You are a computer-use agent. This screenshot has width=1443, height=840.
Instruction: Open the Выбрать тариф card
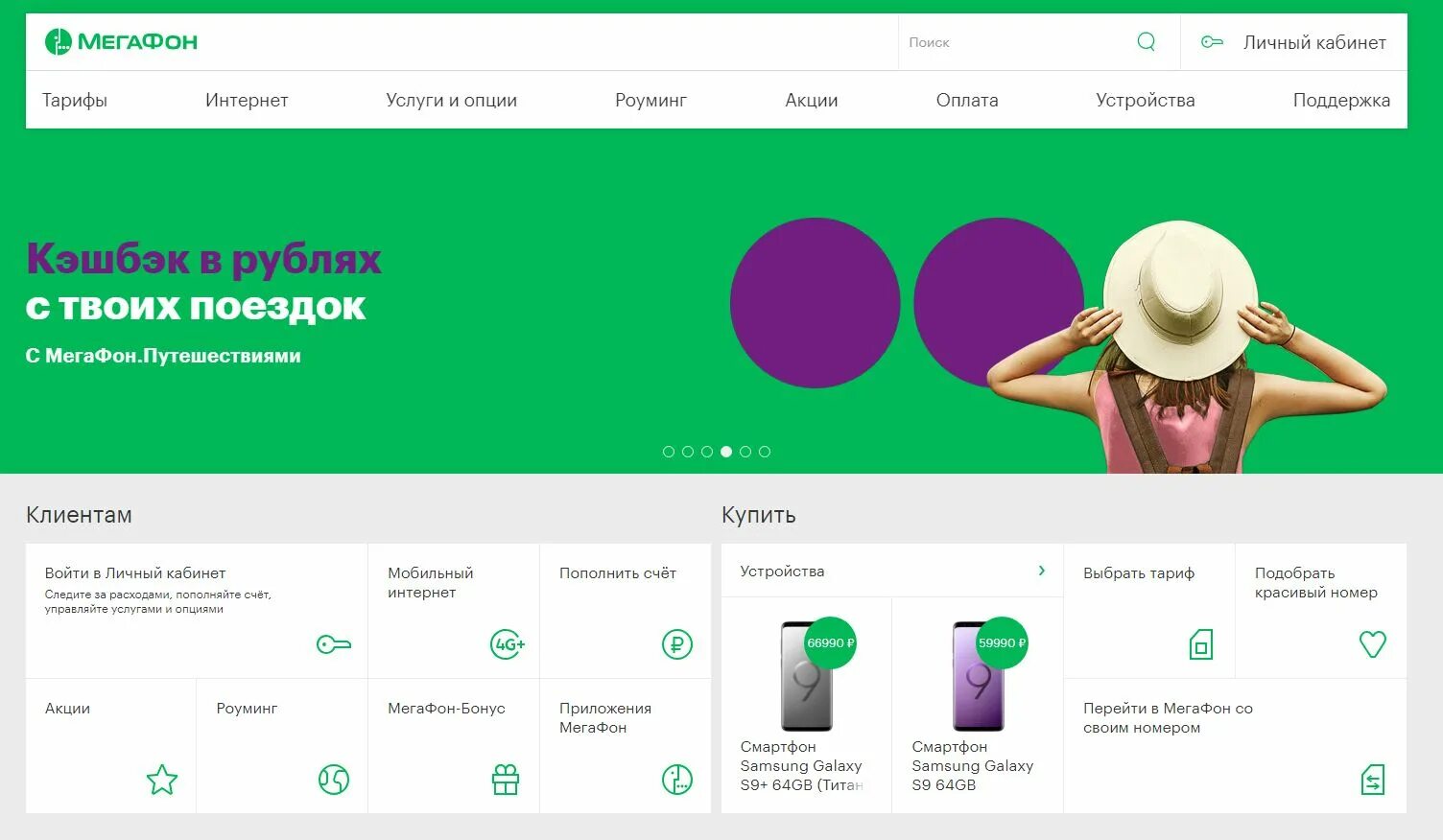[x=1149, y=611]
